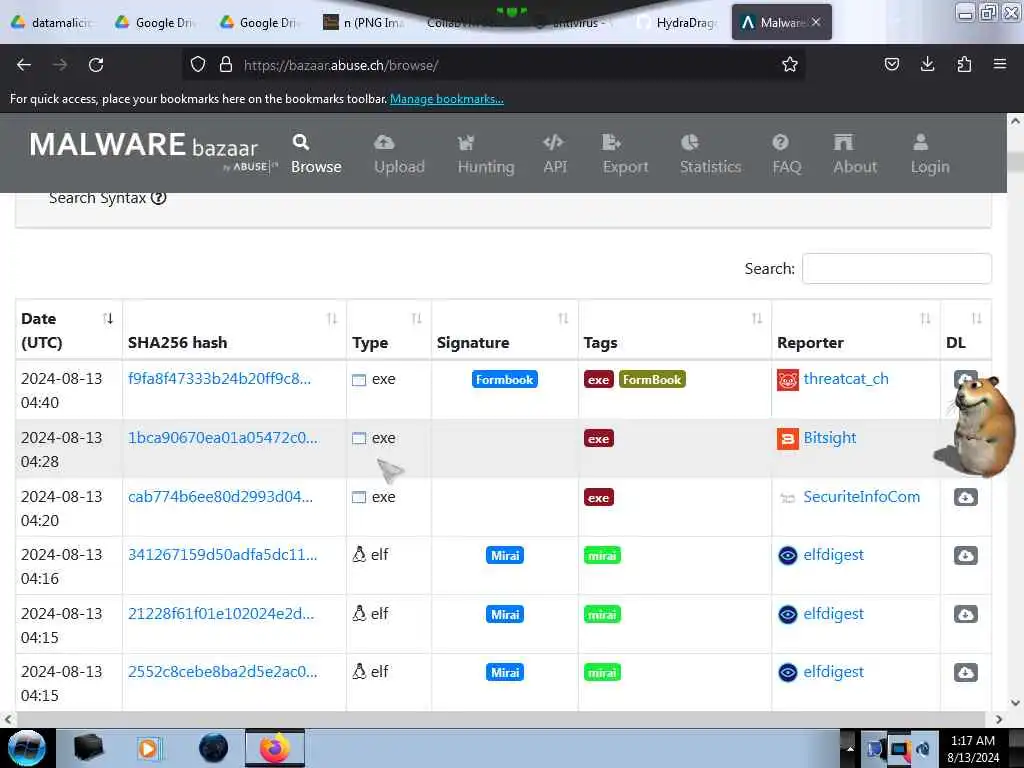Click Mirai signature badge in 04:16 row

click(505, 555)
